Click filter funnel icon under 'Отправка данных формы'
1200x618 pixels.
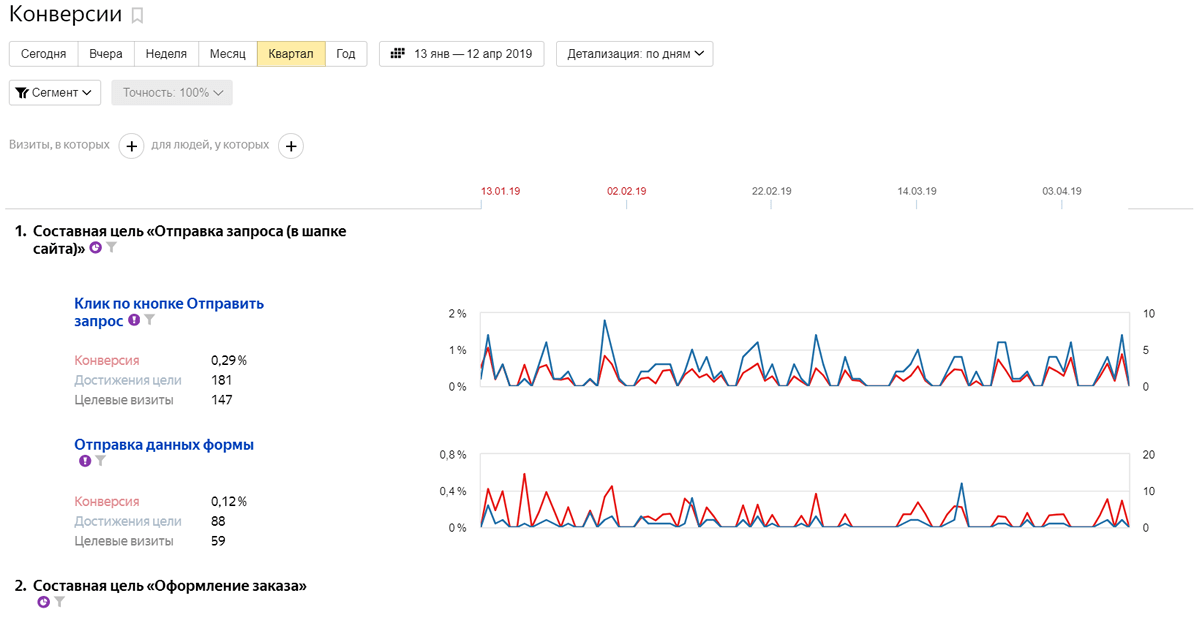coord(100,461)
